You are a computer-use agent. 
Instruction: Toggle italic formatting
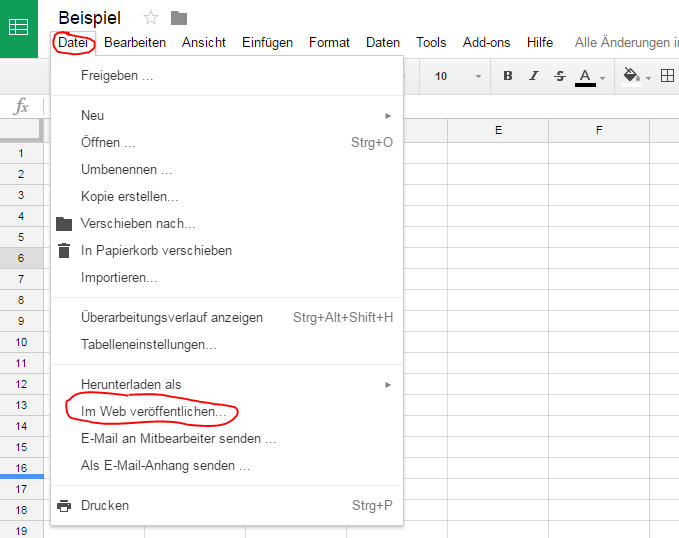click(534, 76)
